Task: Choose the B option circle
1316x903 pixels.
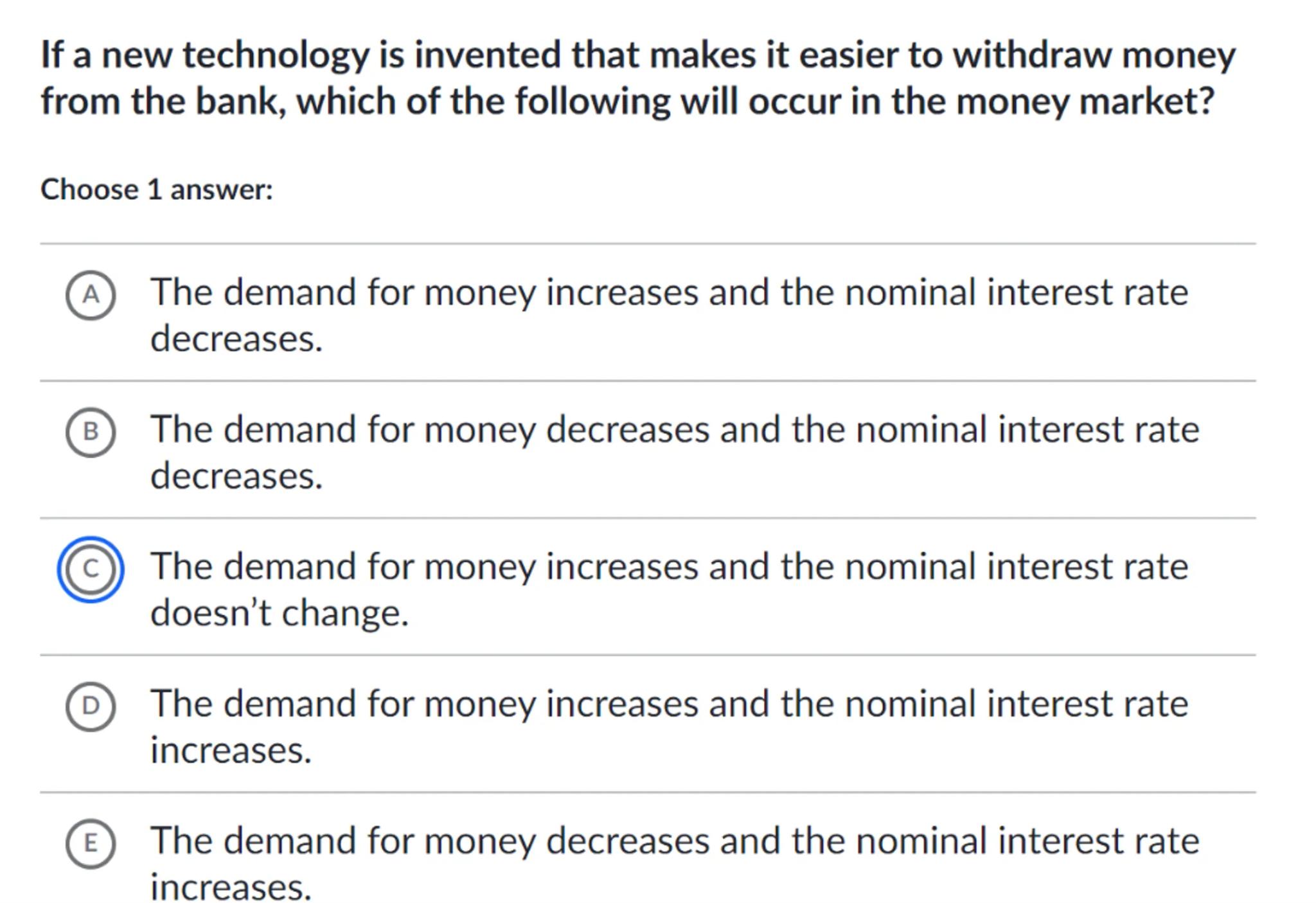Action: (91, 432)
